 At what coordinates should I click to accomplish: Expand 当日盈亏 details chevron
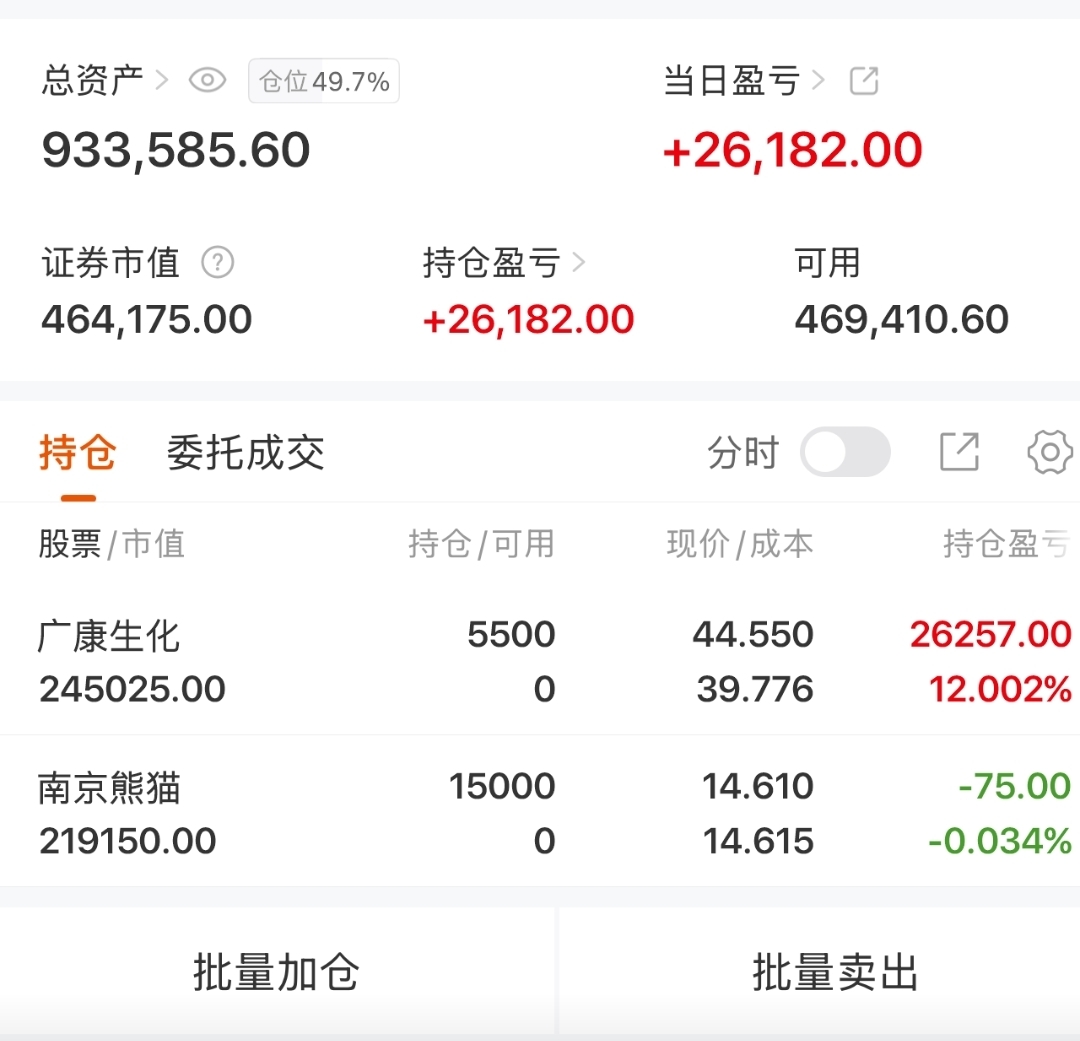(820, 81)
